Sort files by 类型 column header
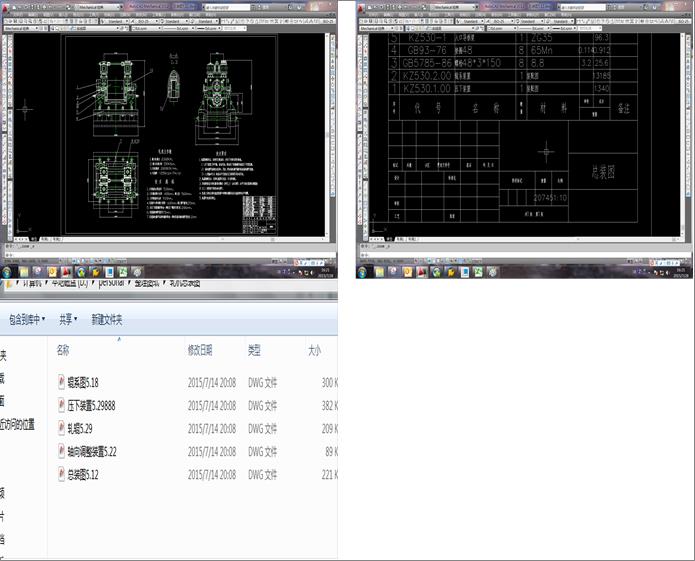695x561 pixels. click(254, 351)
